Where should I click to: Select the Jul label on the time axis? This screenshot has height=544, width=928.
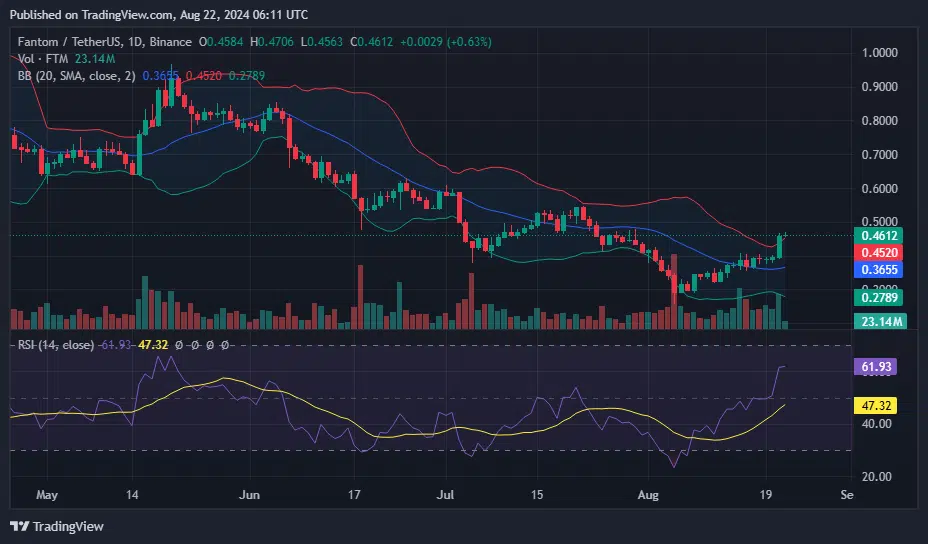[444, 494]
